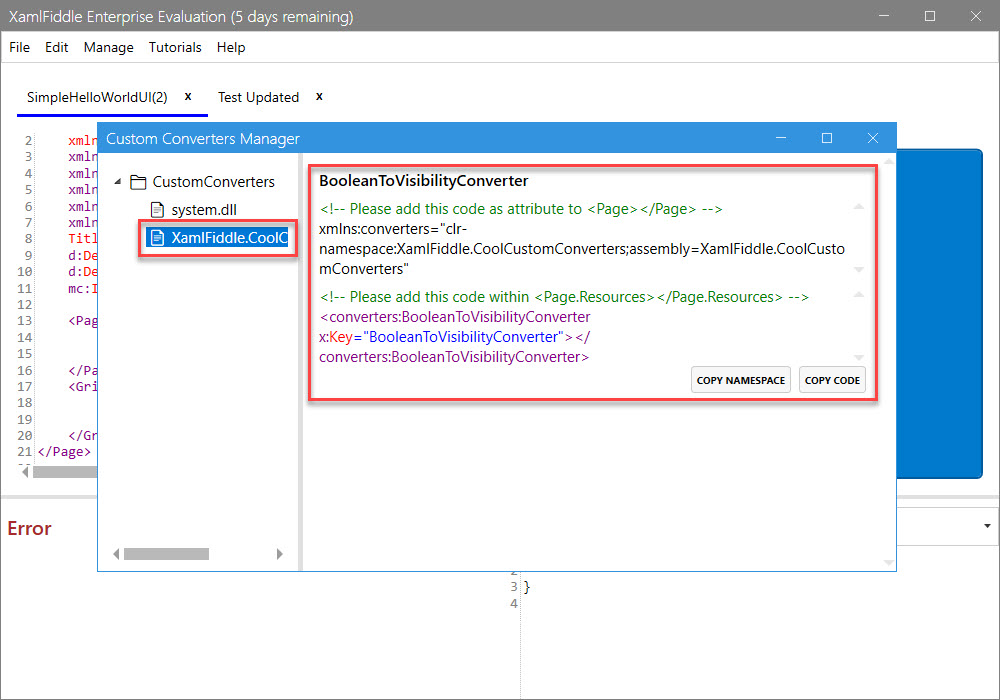Select system.dll in the converters tree
This screenshot has height=700, width=1000.
point(203,210)
